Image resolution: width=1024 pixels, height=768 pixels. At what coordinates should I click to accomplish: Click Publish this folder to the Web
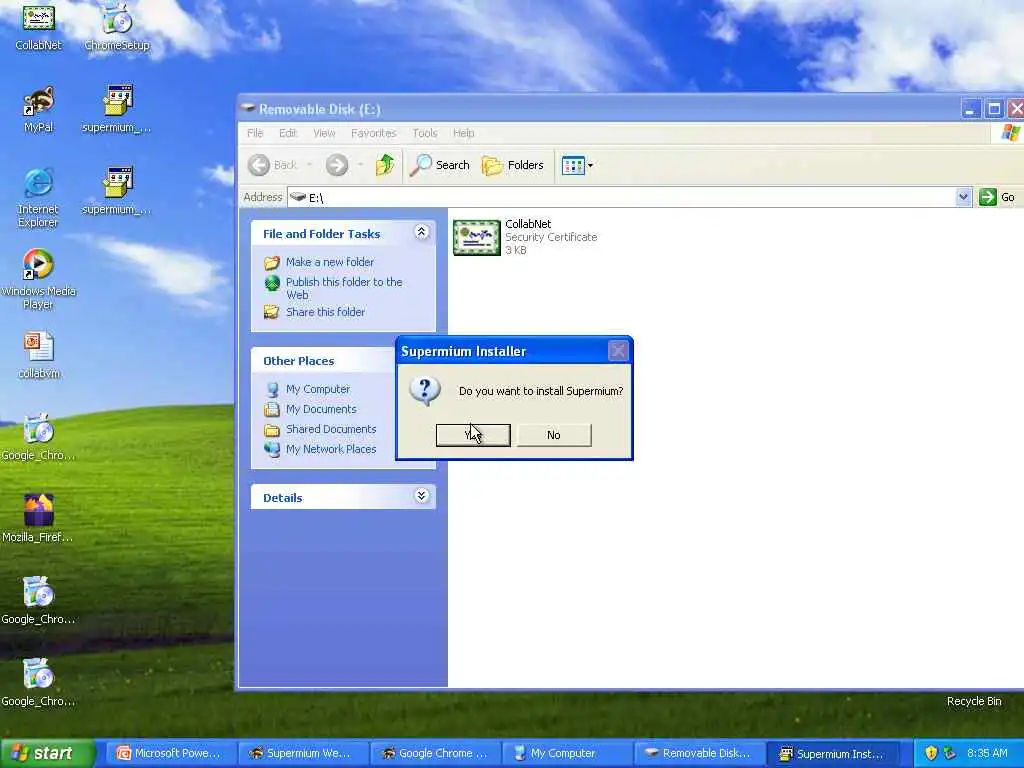[x=344, y=288]
